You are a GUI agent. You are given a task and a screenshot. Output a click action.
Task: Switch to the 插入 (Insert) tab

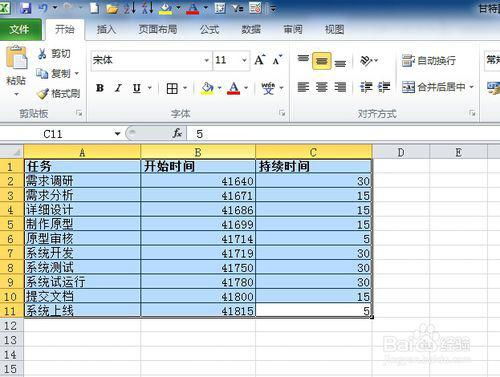point(106,30)
